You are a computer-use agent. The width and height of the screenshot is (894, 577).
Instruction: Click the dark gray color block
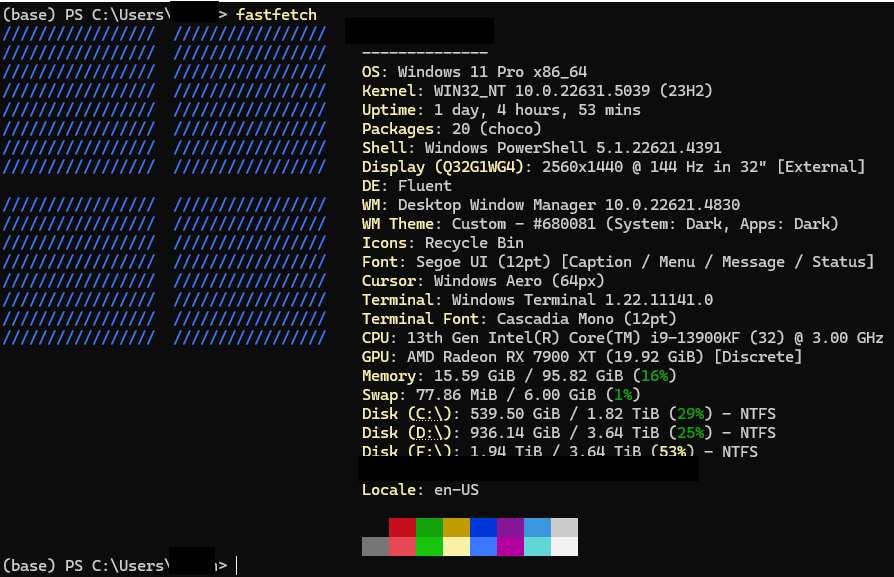375,546
